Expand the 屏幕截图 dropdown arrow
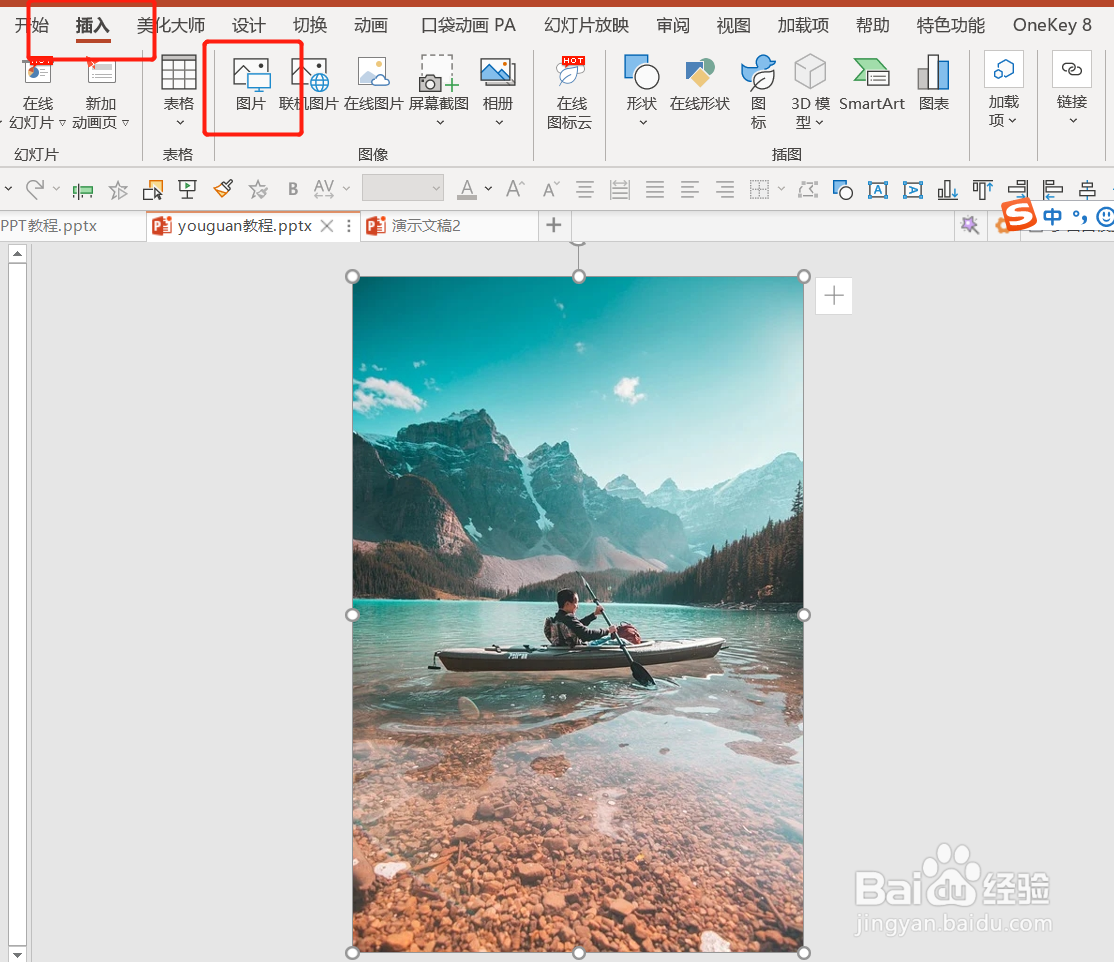The height and width of the screenshot is (962, 1114). [440, 123]
